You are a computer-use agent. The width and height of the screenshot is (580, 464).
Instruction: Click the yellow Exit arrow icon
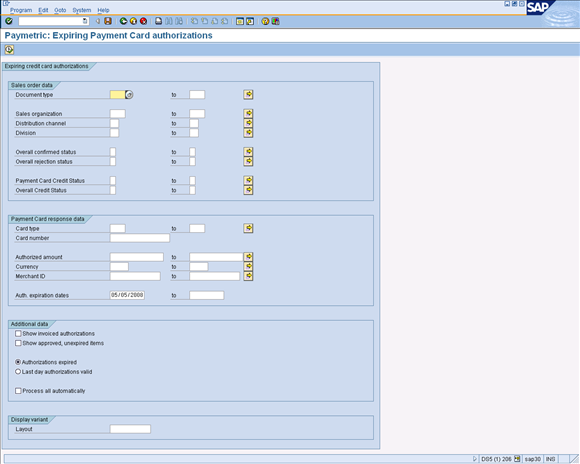pos(134,21)
